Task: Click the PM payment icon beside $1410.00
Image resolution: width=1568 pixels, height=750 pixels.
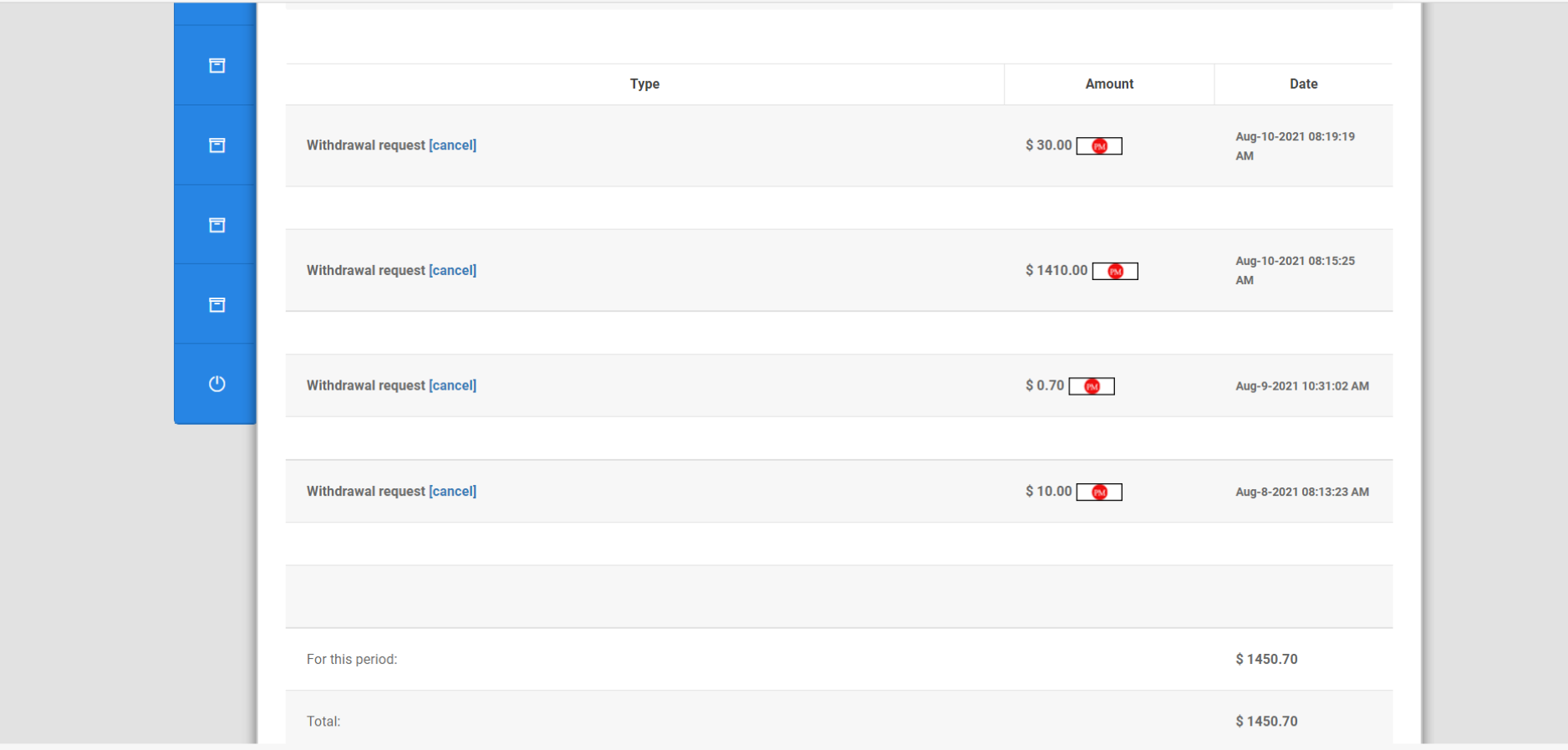Action: pyautogui.click(x=1115, y=272)
